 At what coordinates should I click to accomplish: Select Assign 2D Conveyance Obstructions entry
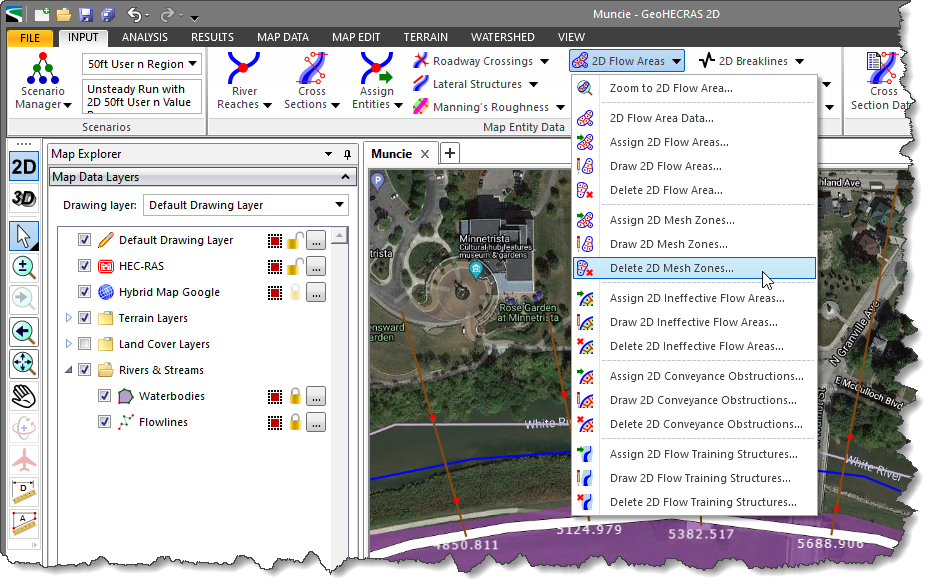pos(694,376)
